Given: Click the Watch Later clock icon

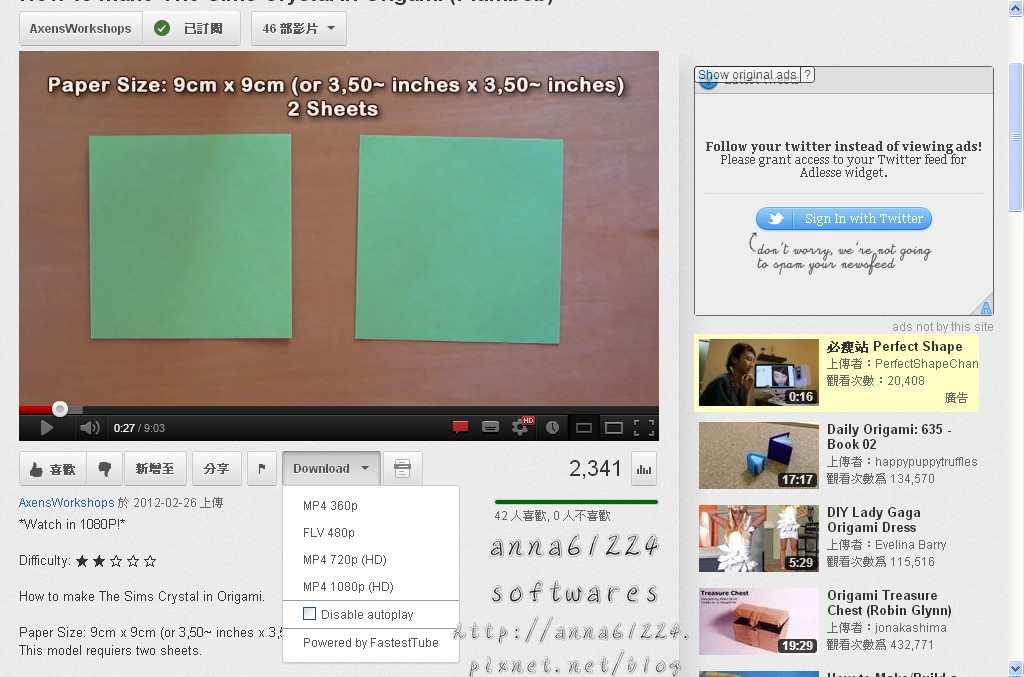Looking at the screenshot, I should (x=552, y=428).
